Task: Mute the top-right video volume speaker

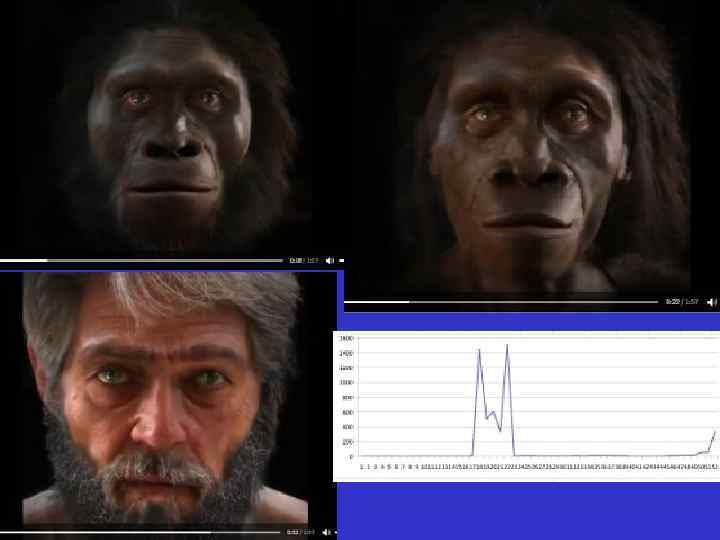Action: click(x=711, y=302)
